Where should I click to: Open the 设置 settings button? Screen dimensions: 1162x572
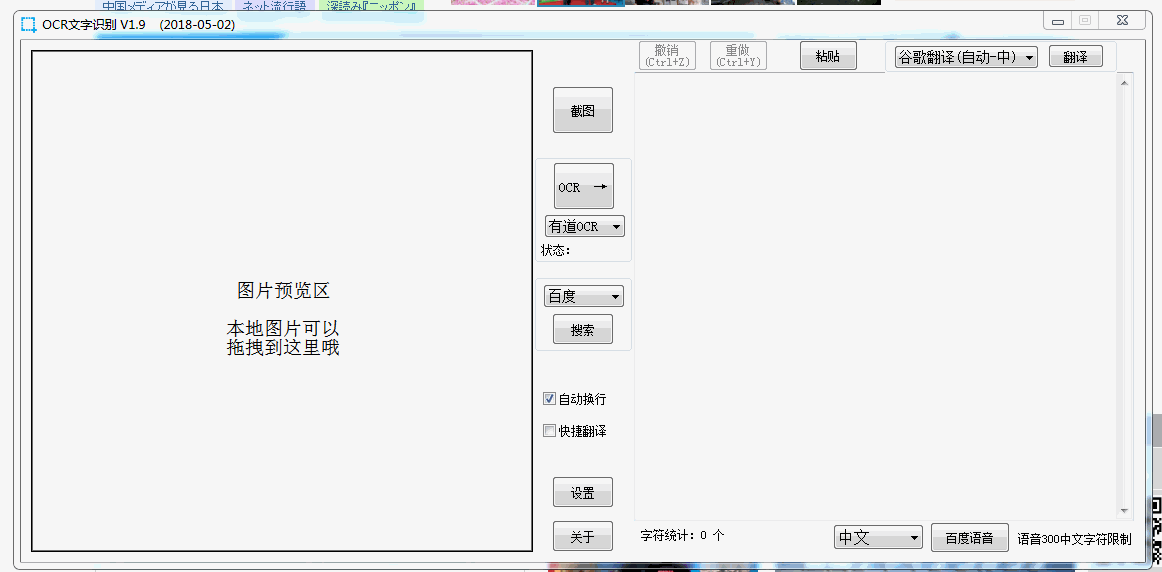582,493
